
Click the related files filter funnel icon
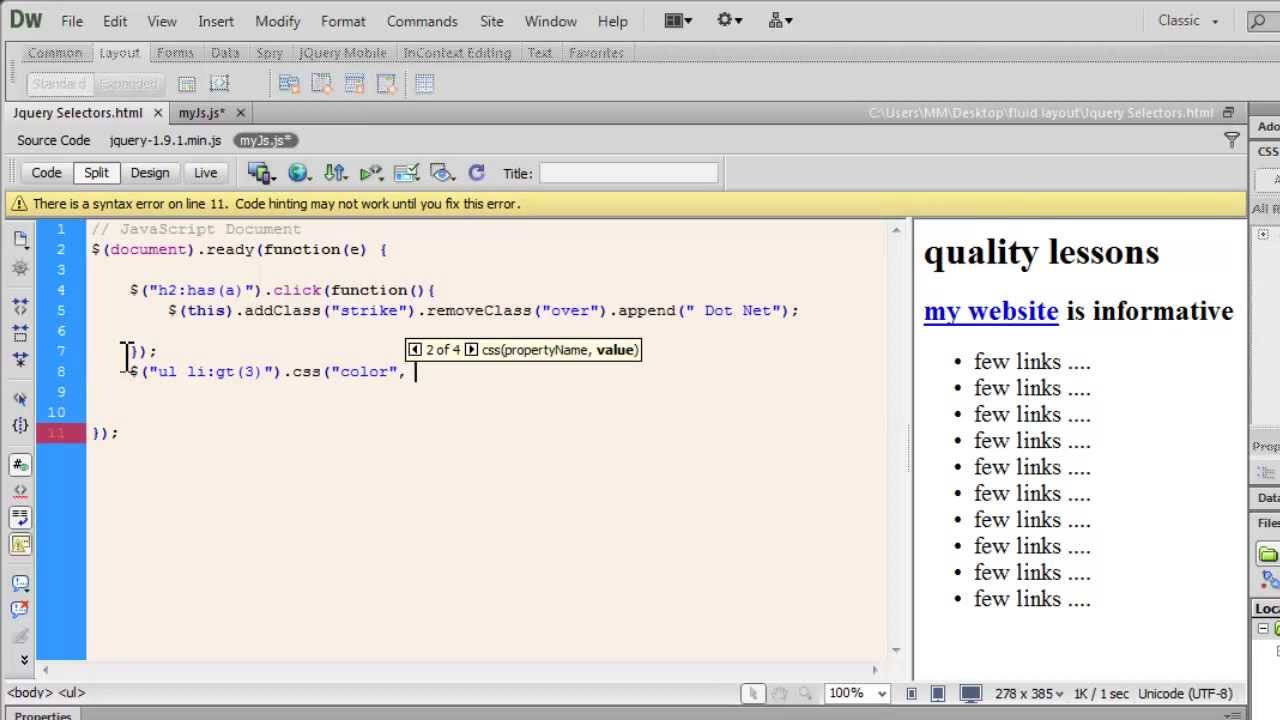point(1232,141)
